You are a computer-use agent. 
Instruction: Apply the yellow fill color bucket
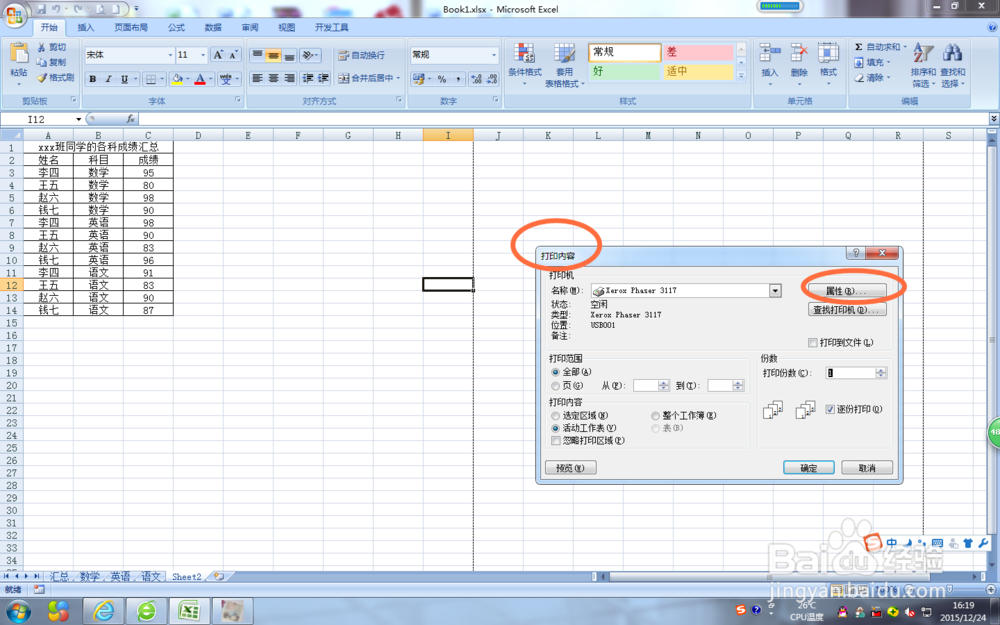(177, 79)
